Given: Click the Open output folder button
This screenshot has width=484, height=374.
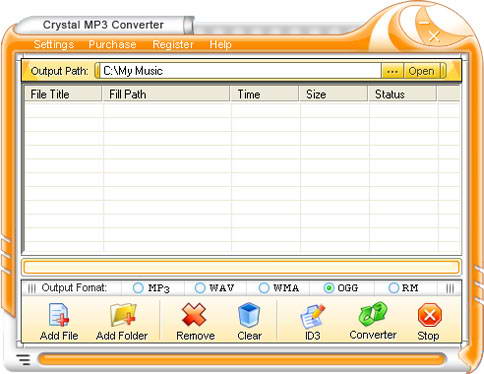Looking at the screenshot, I should coord(421,71).
